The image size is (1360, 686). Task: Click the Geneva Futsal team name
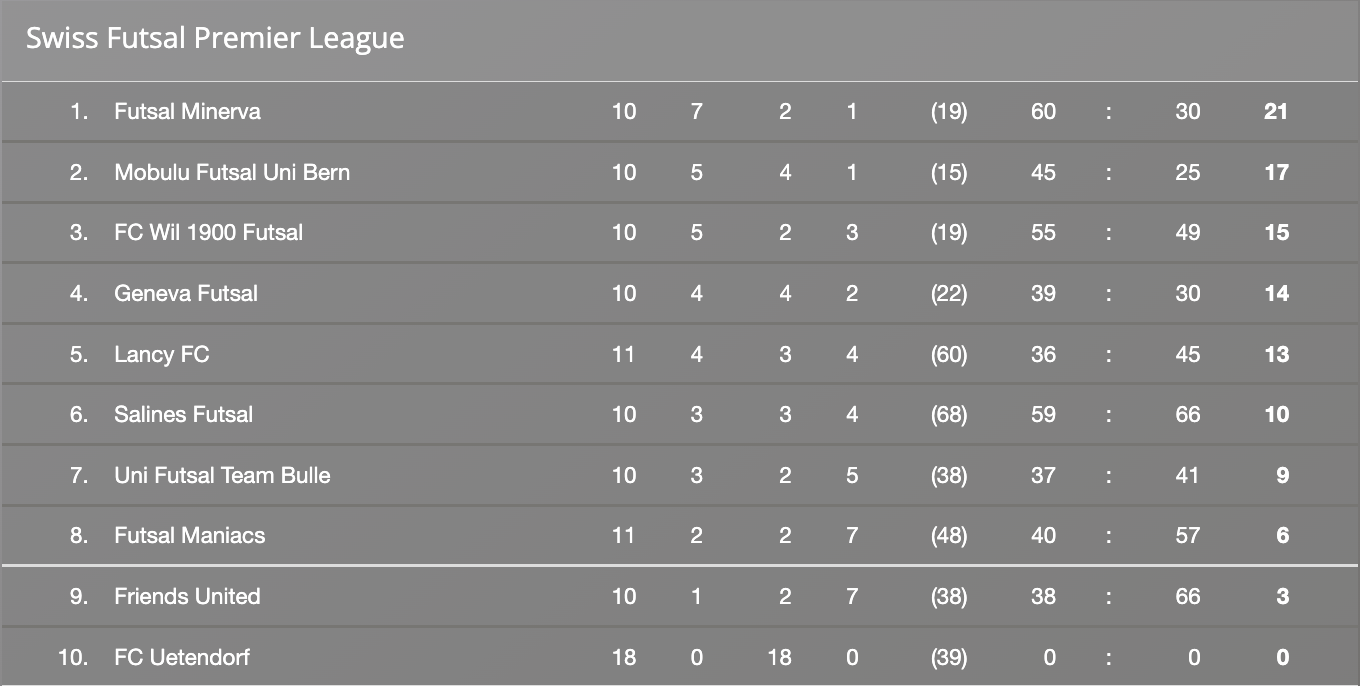pos(186,294)
